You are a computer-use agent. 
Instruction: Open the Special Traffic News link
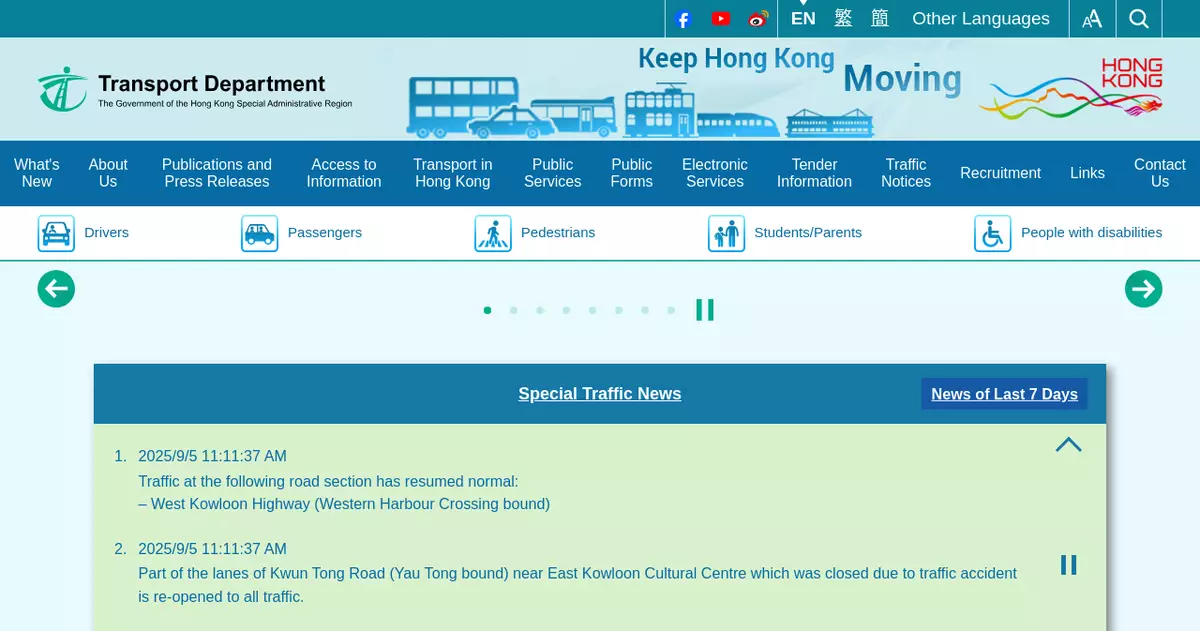[599, 394]
